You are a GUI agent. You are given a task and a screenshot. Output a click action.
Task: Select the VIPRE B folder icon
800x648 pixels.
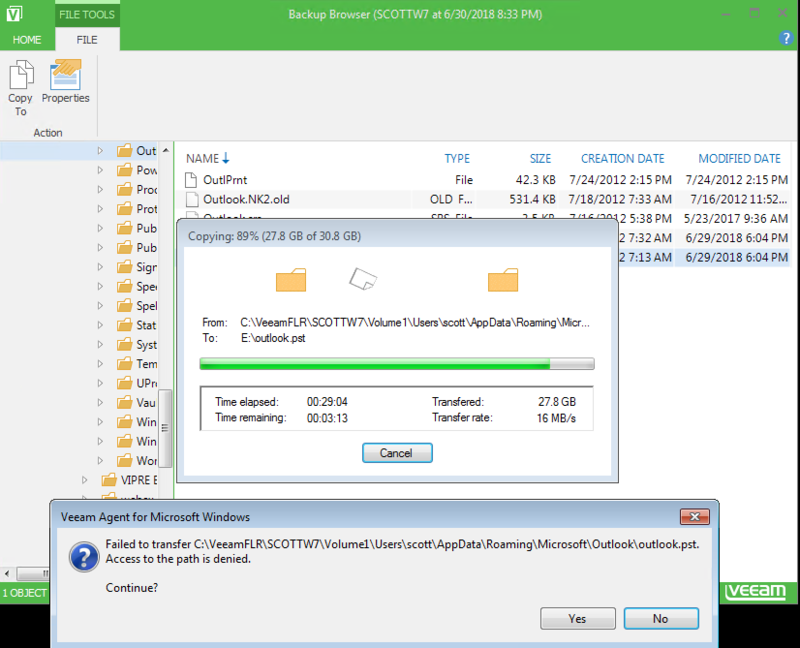(x=108, y=479)
